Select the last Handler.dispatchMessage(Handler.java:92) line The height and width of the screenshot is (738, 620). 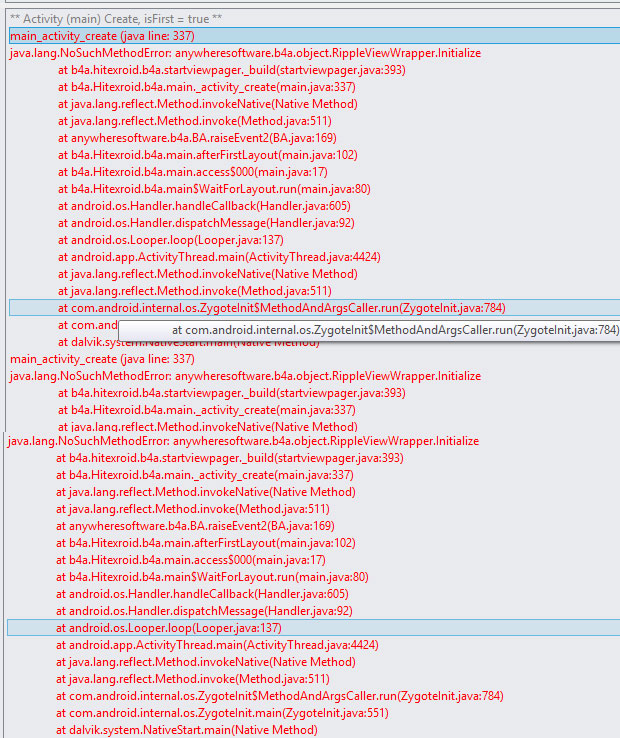(203, 611)
